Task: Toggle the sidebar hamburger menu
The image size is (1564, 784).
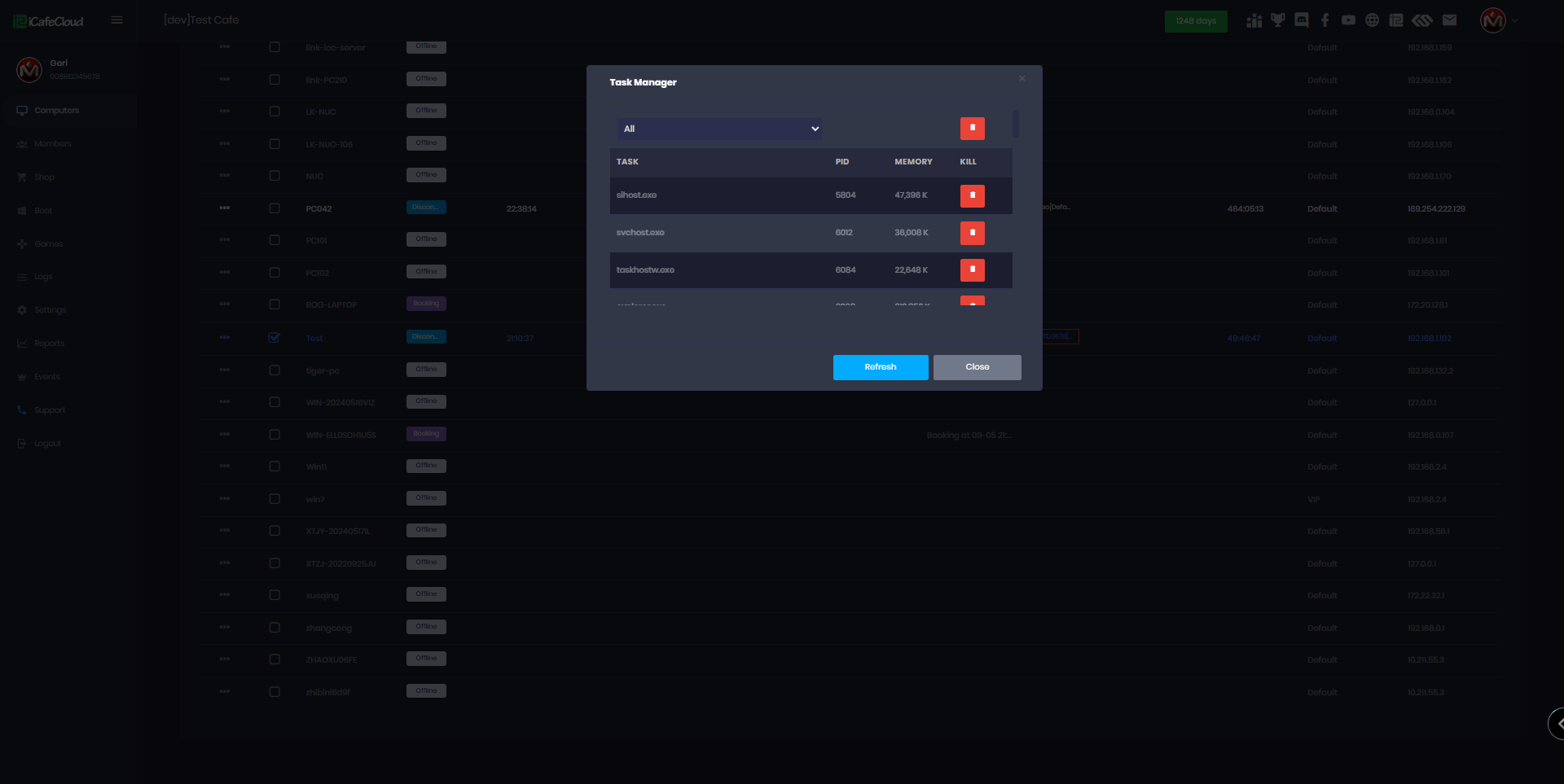Action: (117, 20)
